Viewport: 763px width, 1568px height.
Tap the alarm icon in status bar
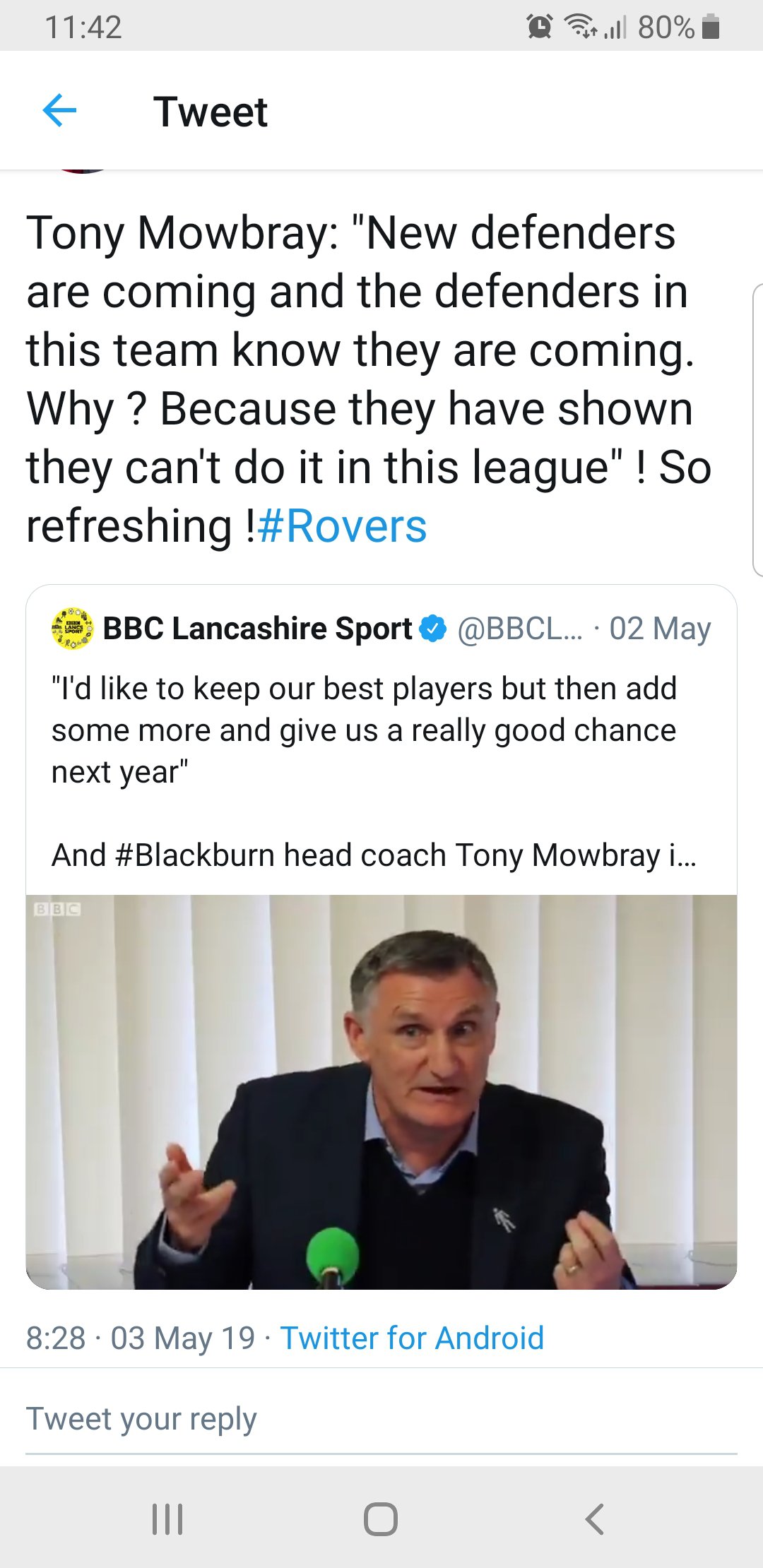[x=540, y=27]
